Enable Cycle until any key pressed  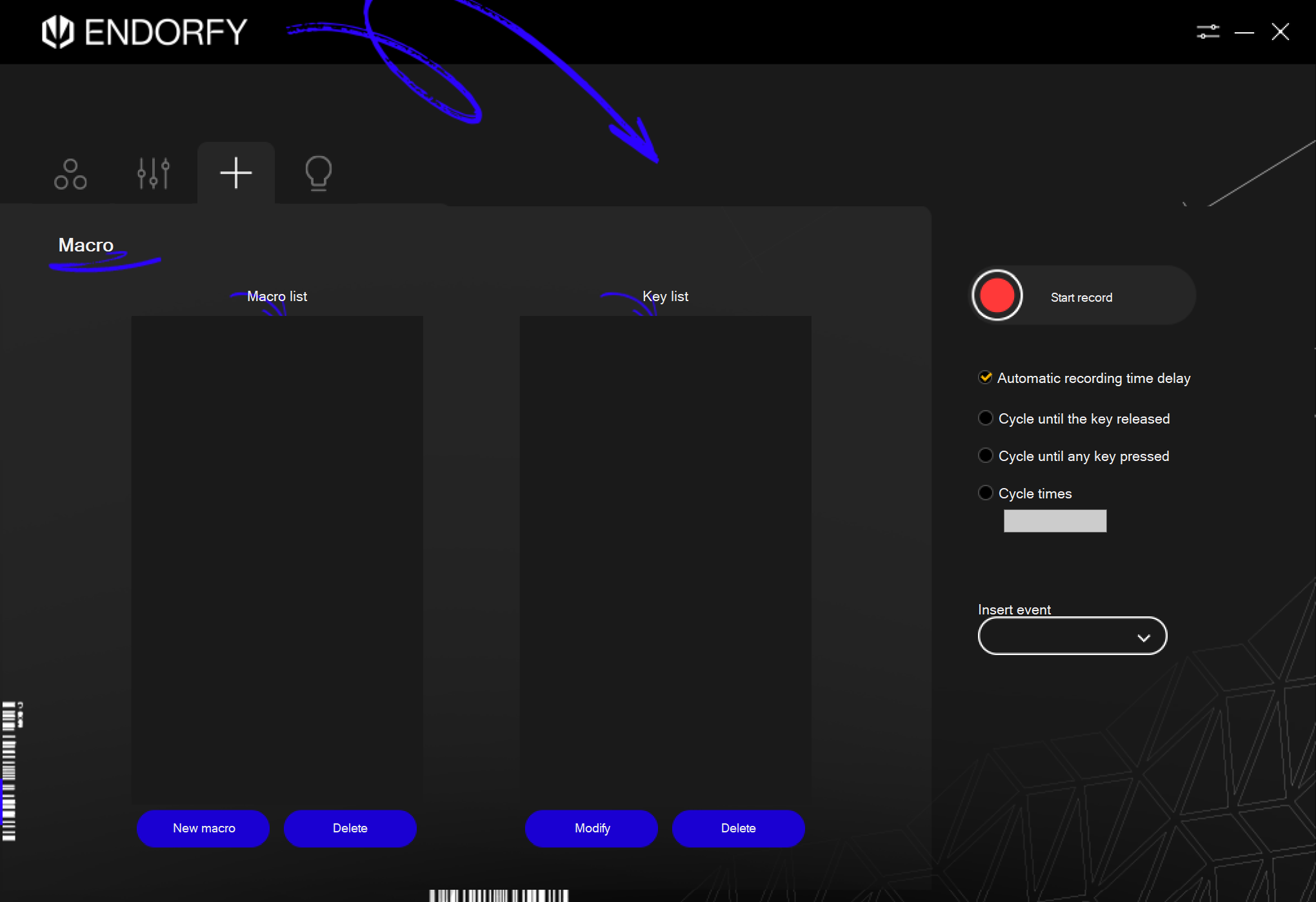pyautogui.click(x=985, y=456)
